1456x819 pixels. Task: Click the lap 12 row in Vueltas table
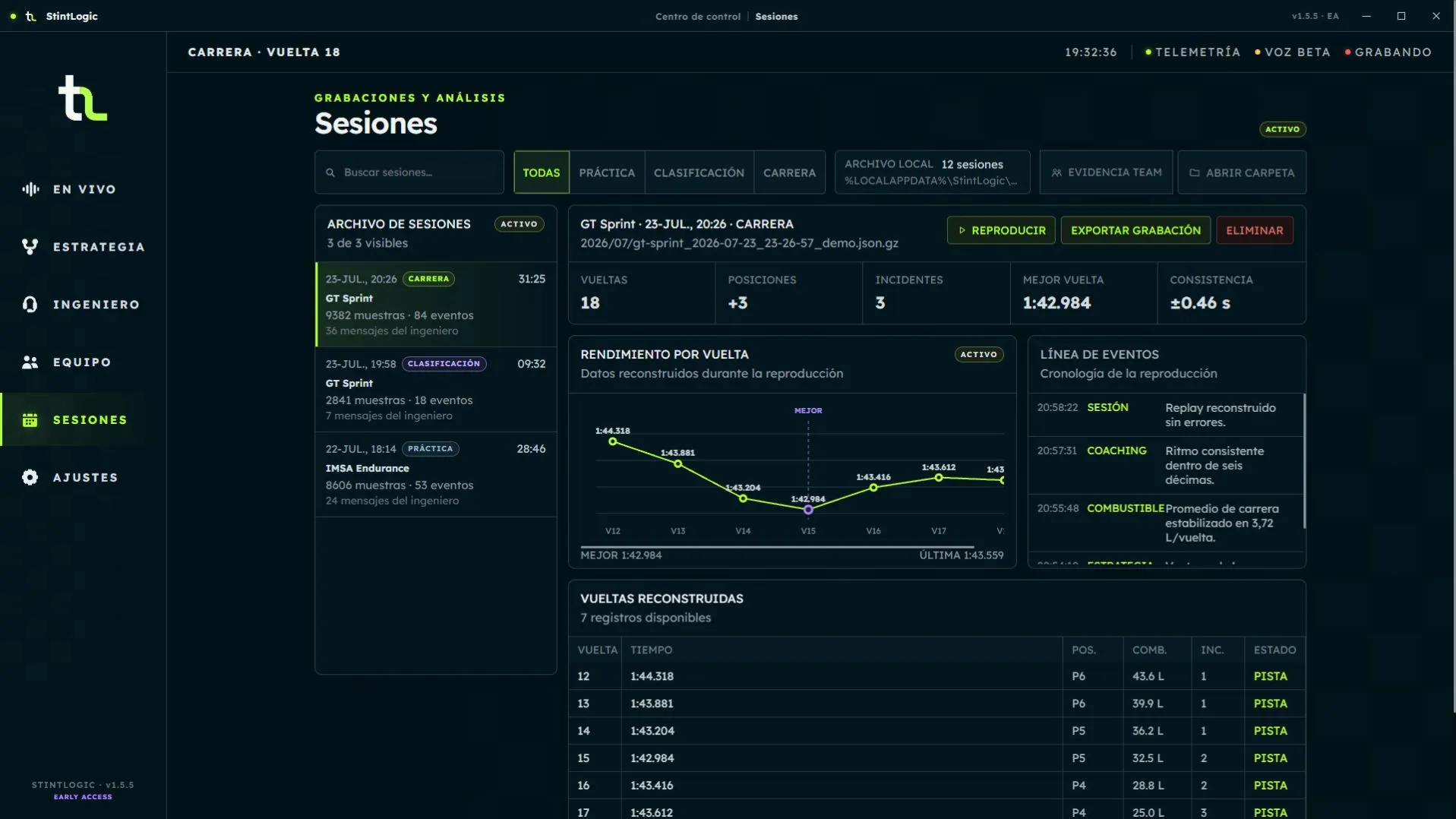point(937,676)
